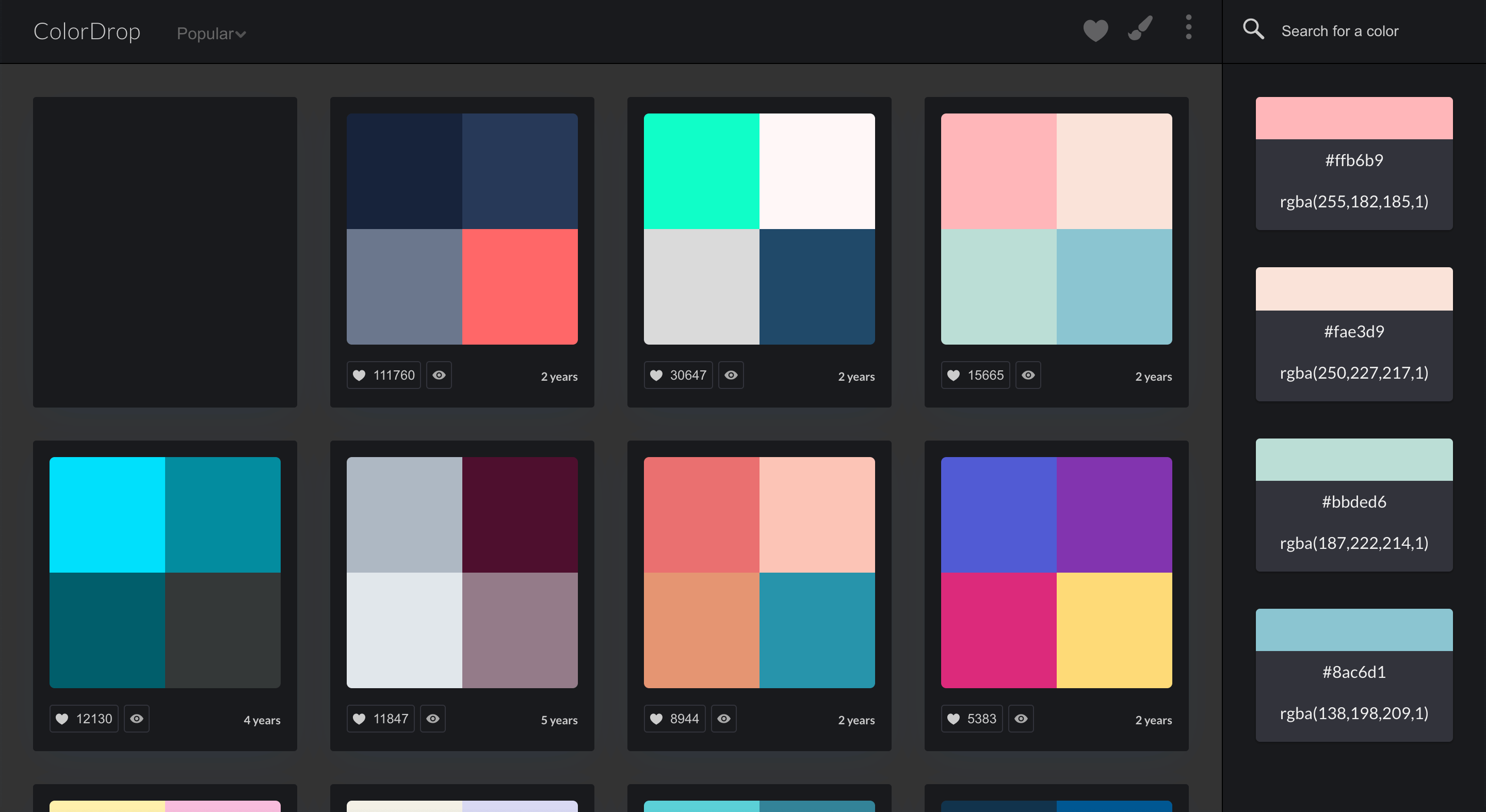Open the three-dot more options menu
Screen dimensions: 1486x812
[x=1188, y=27]
